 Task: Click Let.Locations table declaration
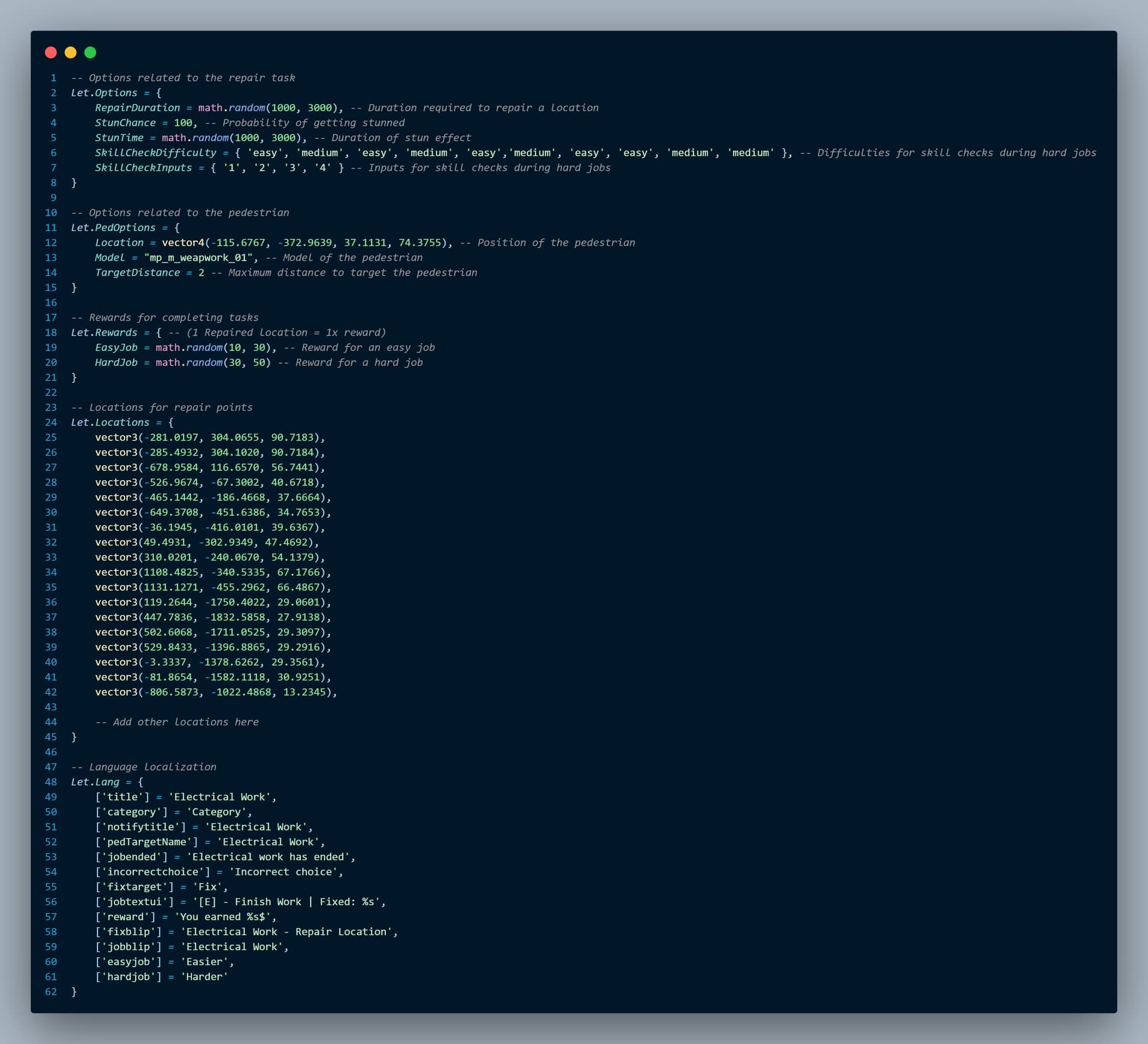pos(110,422)
